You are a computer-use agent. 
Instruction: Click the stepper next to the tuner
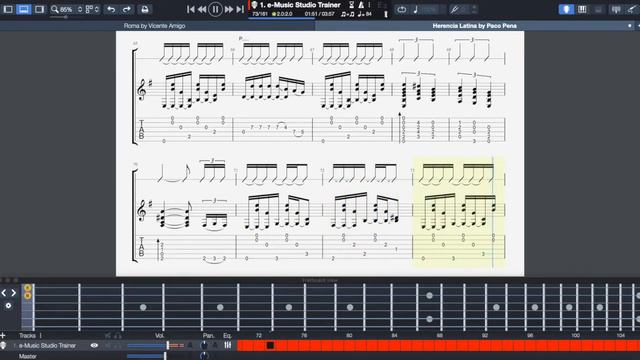pos(474,9)
